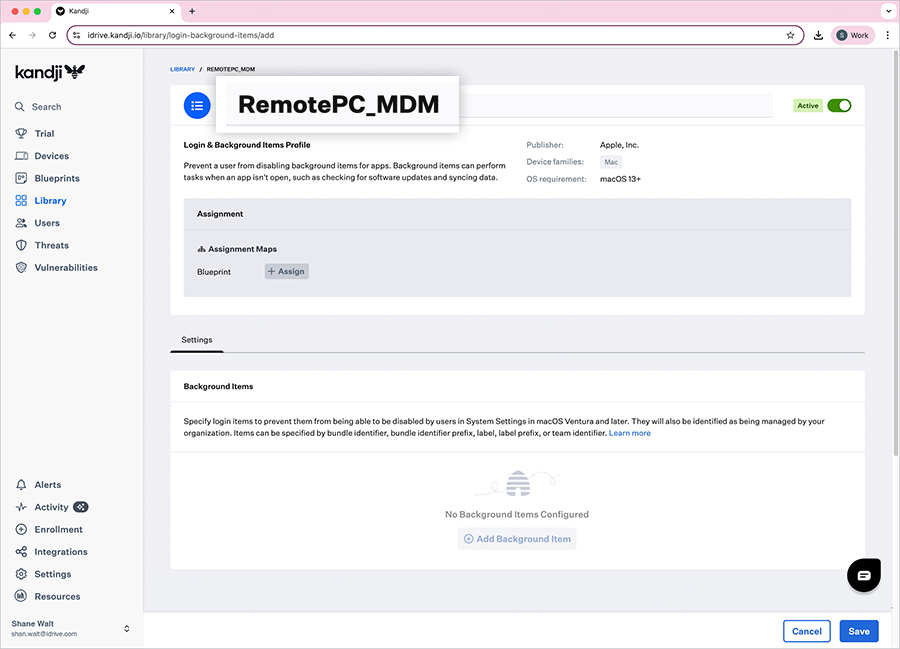Switch to the Settings tab of the profile
Viewport: 900px width, 649px height.
[x=196, y=340]
